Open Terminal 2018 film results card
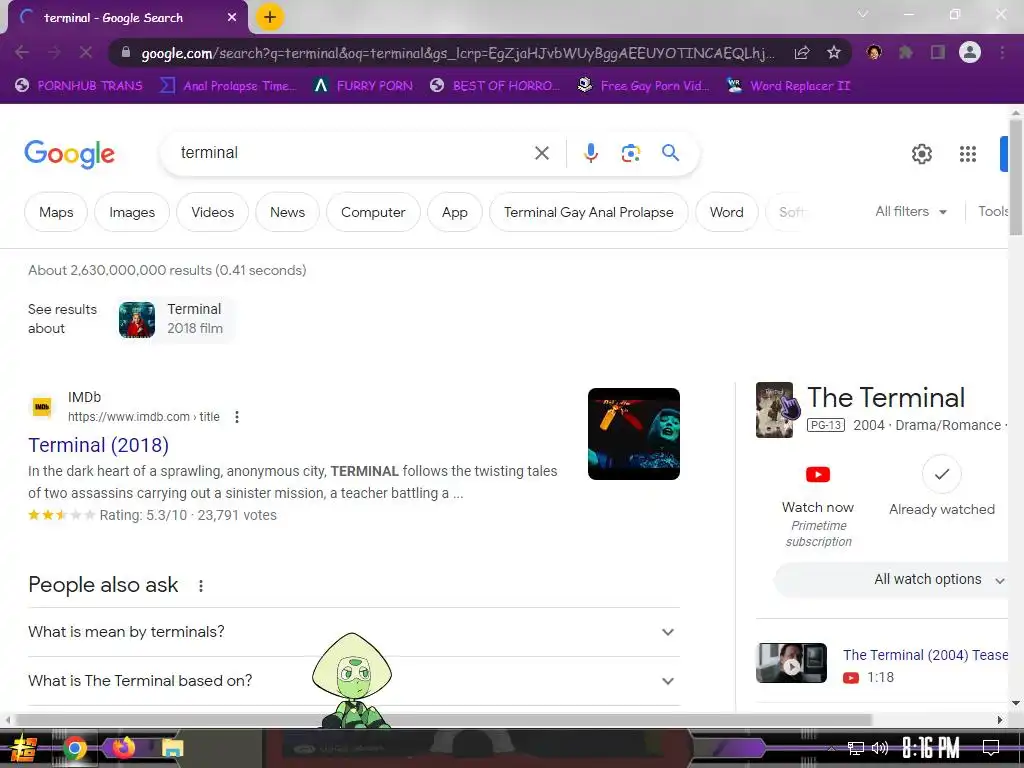This screenshot has width=1024, height=768. pyautogui.click(x=176, y=319)
